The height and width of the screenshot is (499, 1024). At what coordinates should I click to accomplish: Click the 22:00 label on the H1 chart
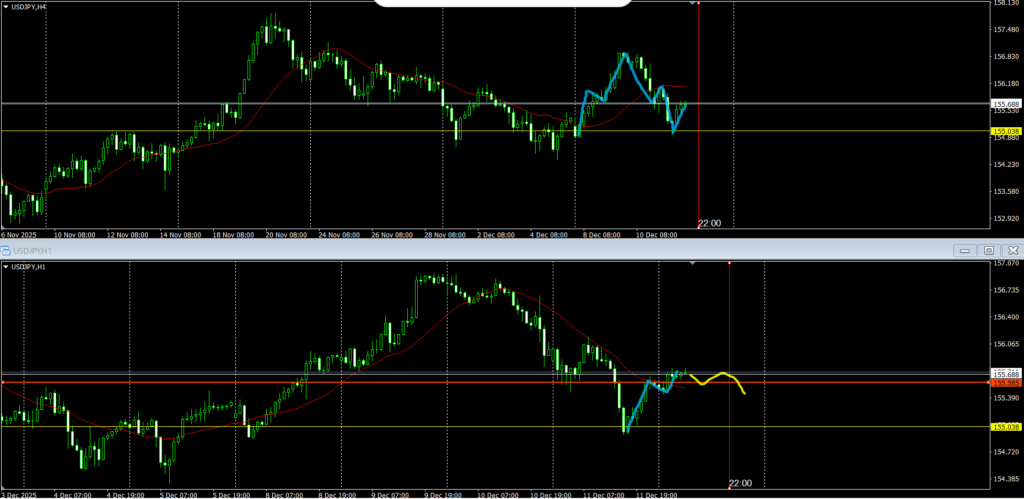(740, 483)
